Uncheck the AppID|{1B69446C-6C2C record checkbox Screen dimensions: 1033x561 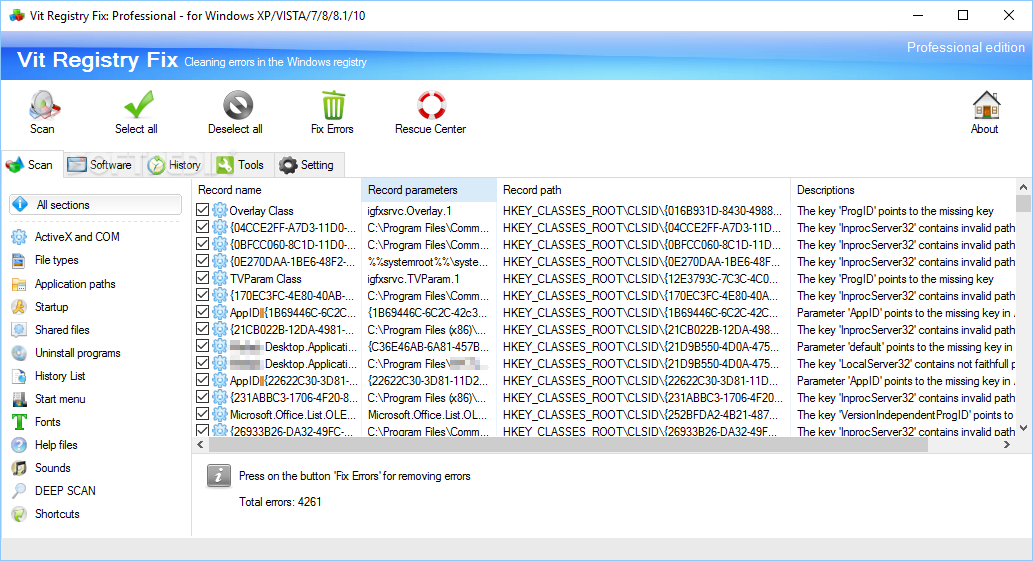(202, 313)
